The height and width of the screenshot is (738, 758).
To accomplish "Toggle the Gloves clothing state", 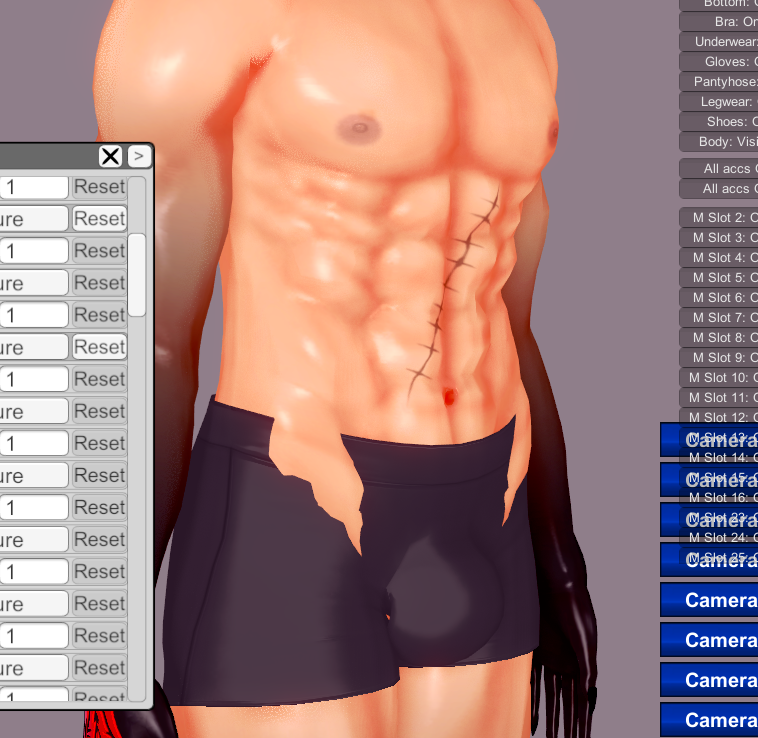I will (719, 61).
